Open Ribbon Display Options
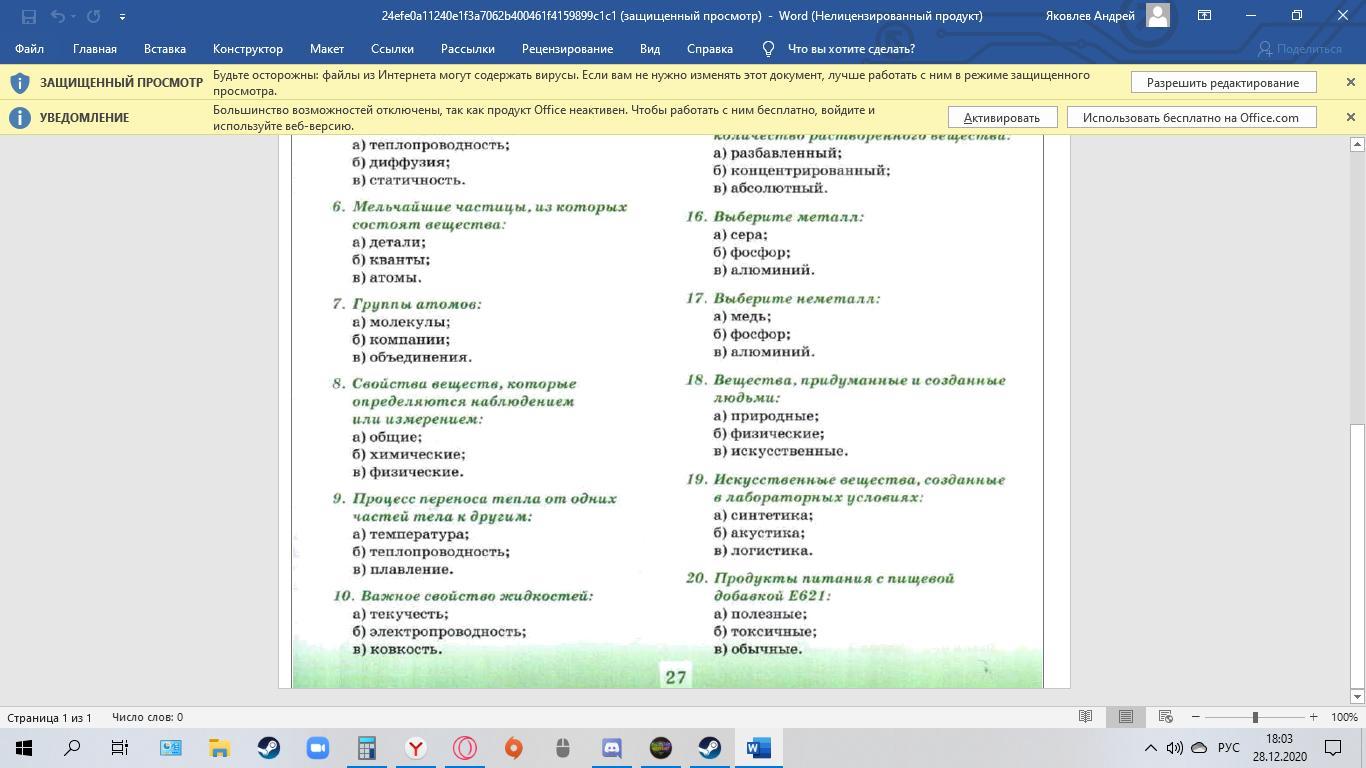This screenshot has height=768, width=1366. 1205,16
